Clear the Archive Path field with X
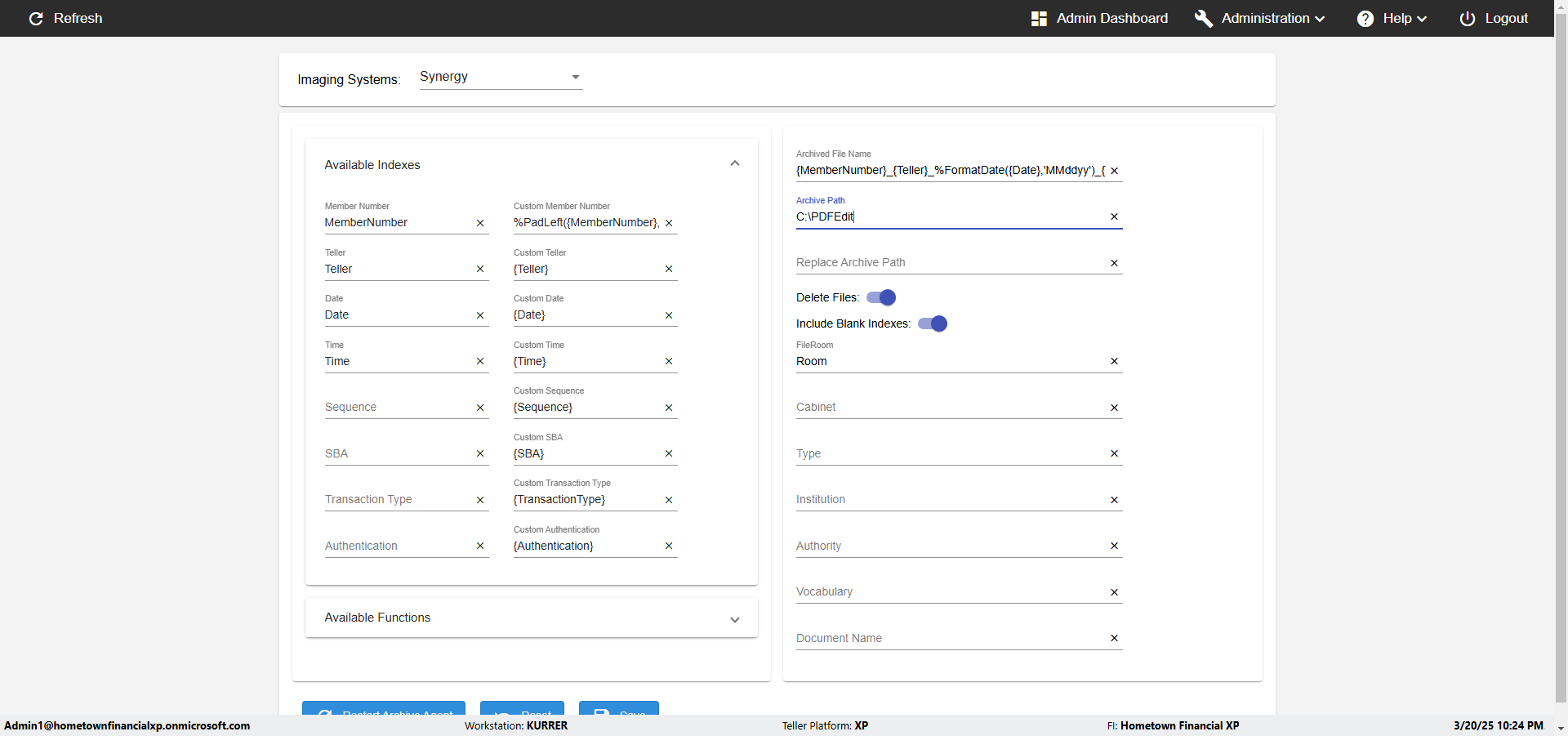1568x736 pixels. tap(1114, 216)
